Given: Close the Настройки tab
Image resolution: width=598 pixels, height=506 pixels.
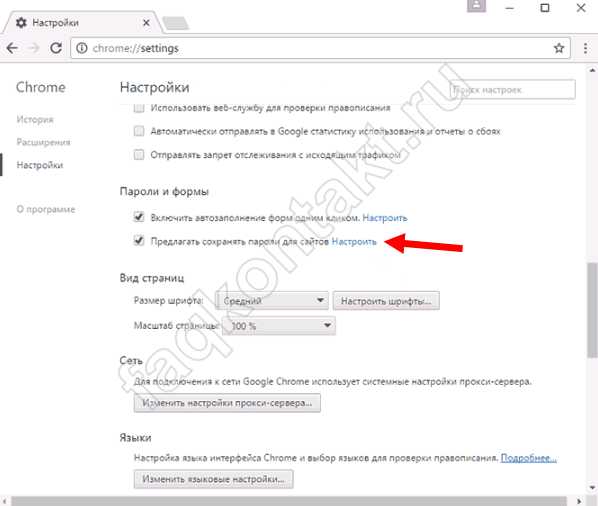Looking at the screenshot, I should tap(146, 23).
